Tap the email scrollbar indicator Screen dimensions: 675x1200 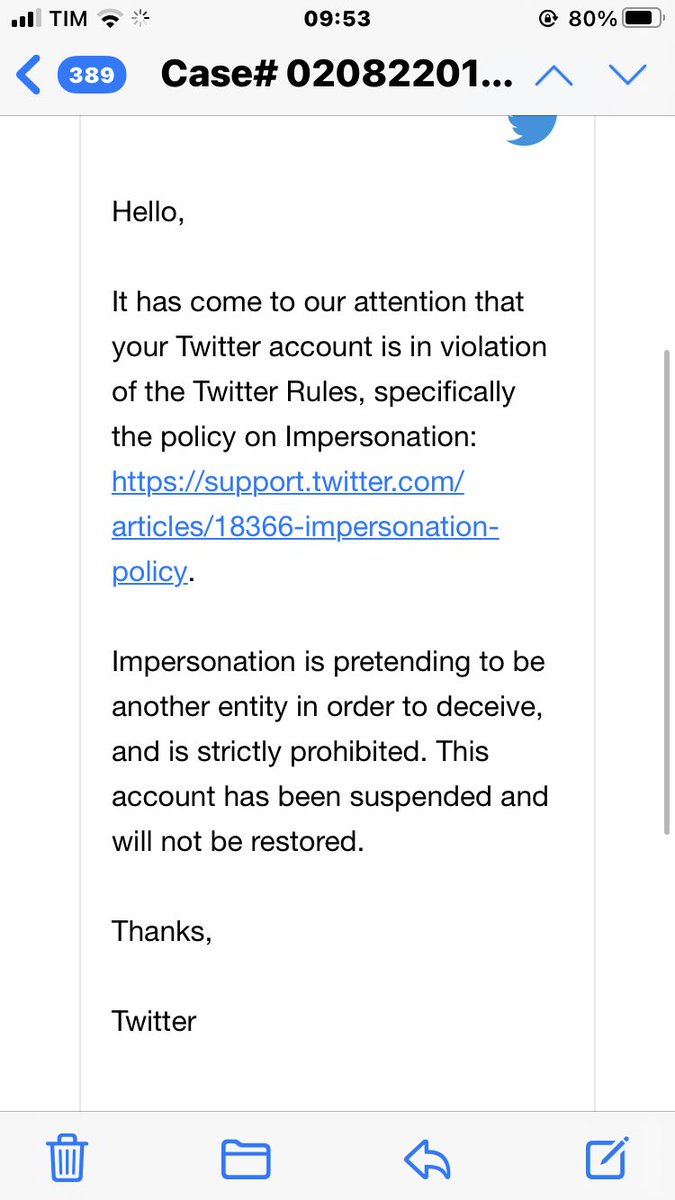point(667,592)
